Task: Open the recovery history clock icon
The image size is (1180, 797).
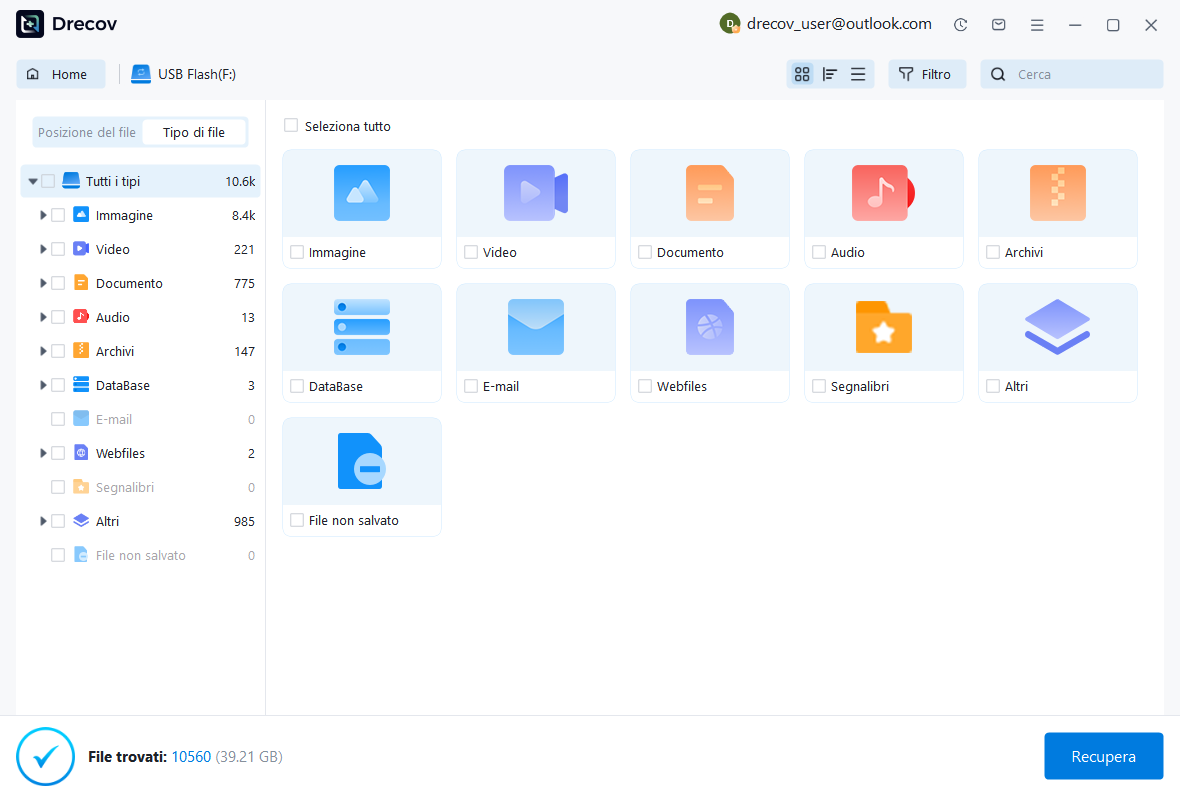Action: pos(960,24)
